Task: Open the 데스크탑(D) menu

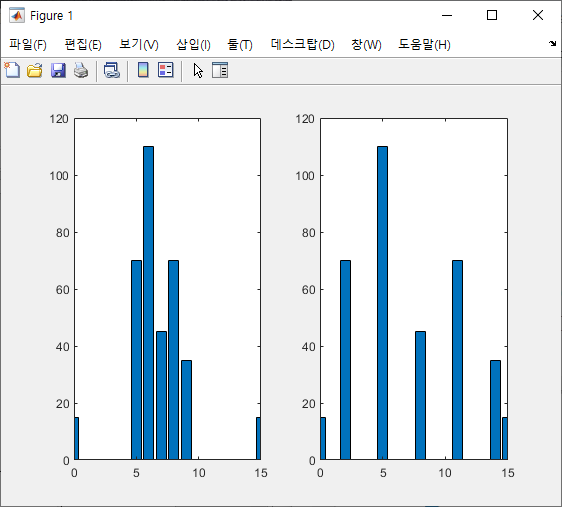Action: pos(303,44)
